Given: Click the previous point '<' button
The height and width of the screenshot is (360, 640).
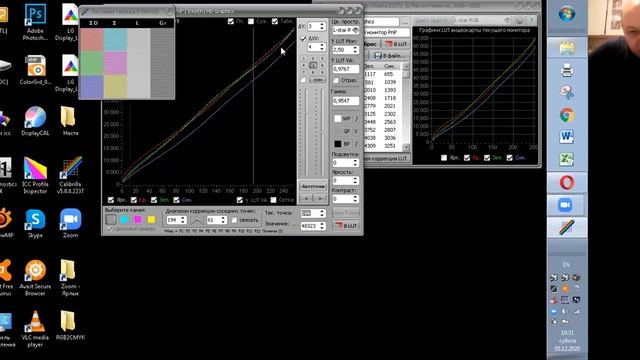Looking at the screenshot, I should click(306, 198).
